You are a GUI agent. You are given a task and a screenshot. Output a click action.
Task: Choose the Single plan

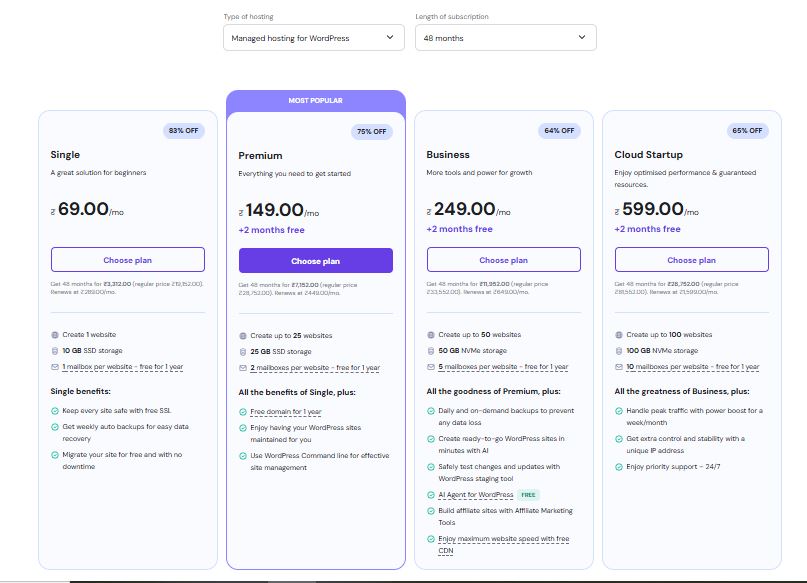click(x=128, y=259)
